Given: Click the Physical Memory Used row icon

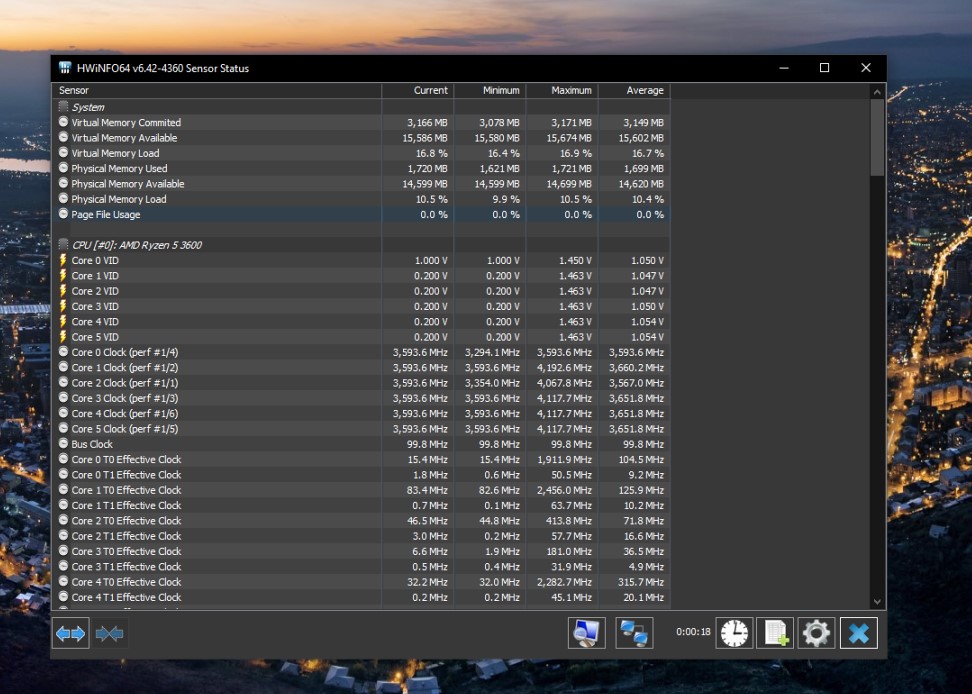Looking at the screenshot, I should pyautogui.click(x=63, y=168).
